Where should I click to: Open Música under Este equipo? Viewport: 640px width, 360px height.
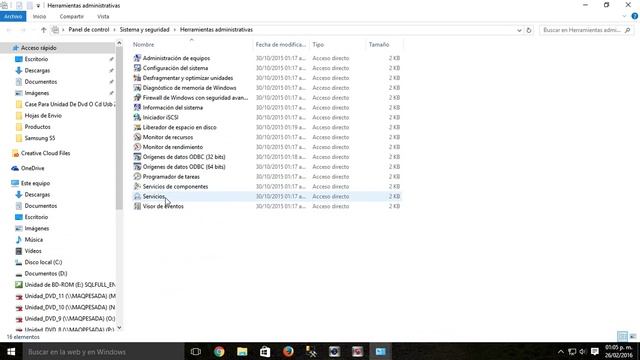(33, 240)
